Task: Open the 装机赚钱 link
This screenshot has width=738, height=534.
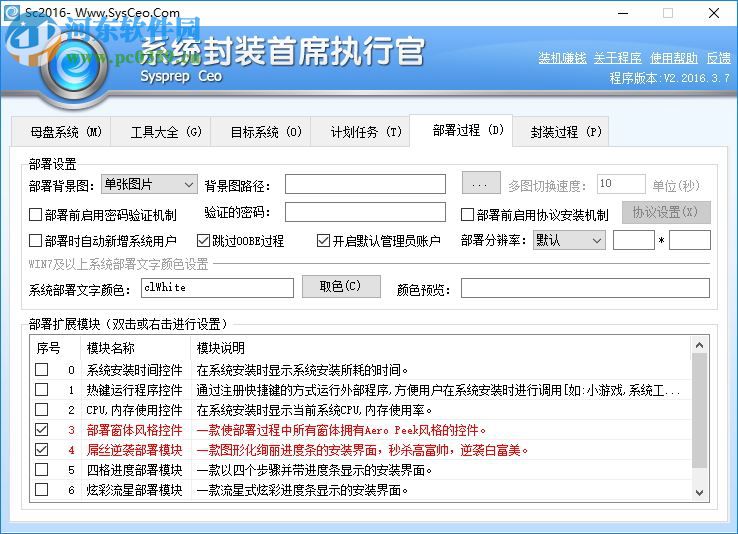Action: pyautogui.click(x=562, y=58)
